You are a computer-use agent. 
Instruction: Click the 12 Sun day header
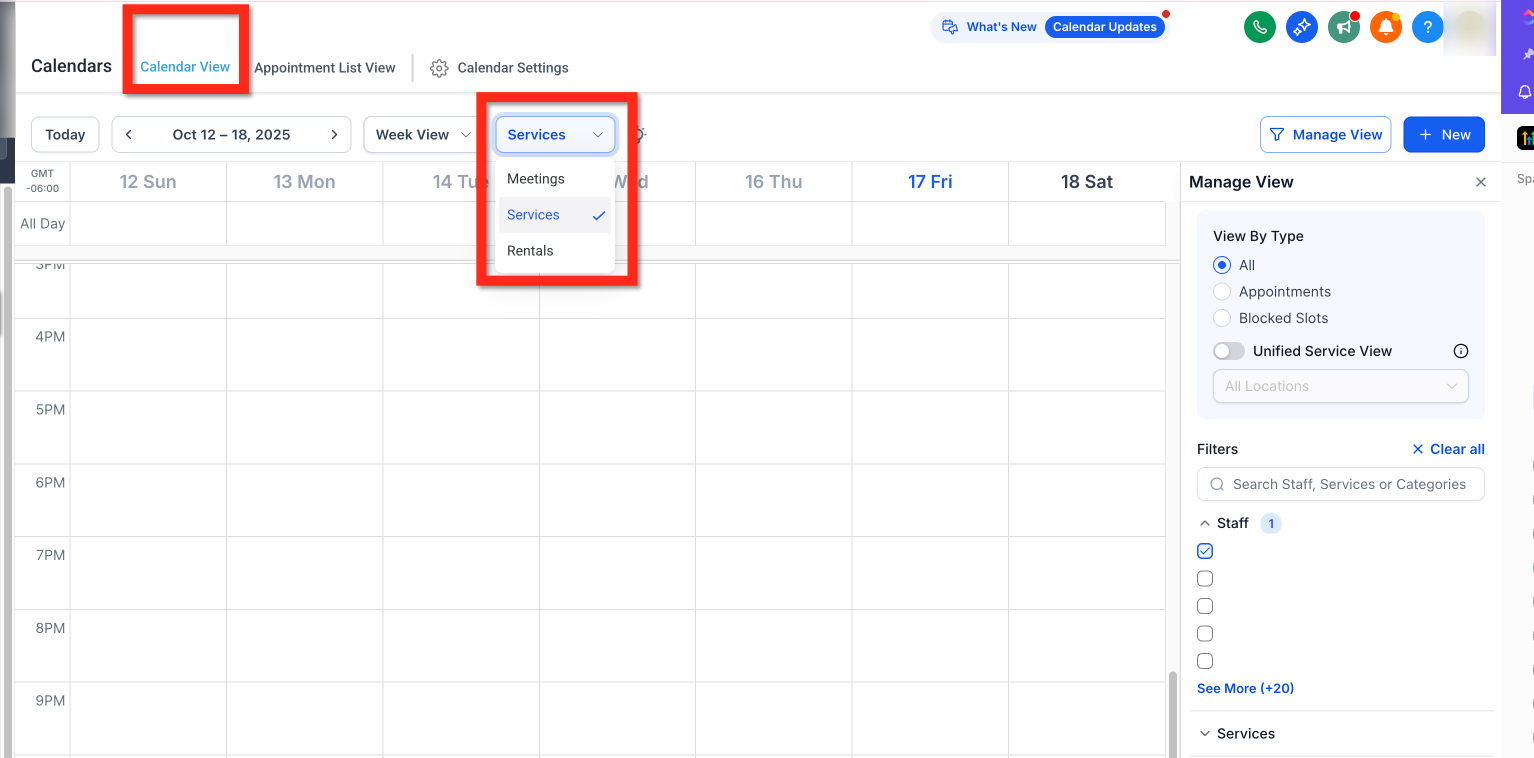point(148,182)
